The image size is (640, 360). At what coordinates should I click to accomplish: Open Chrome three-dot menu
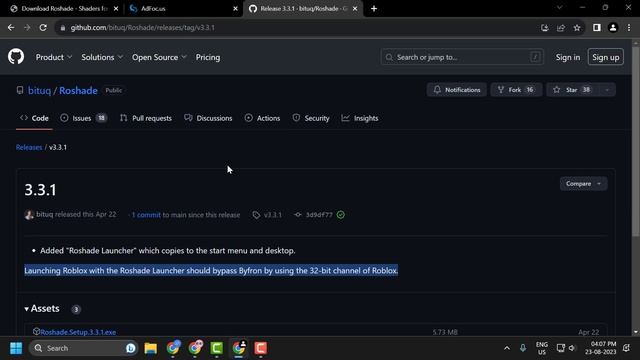tap(629, 28)
